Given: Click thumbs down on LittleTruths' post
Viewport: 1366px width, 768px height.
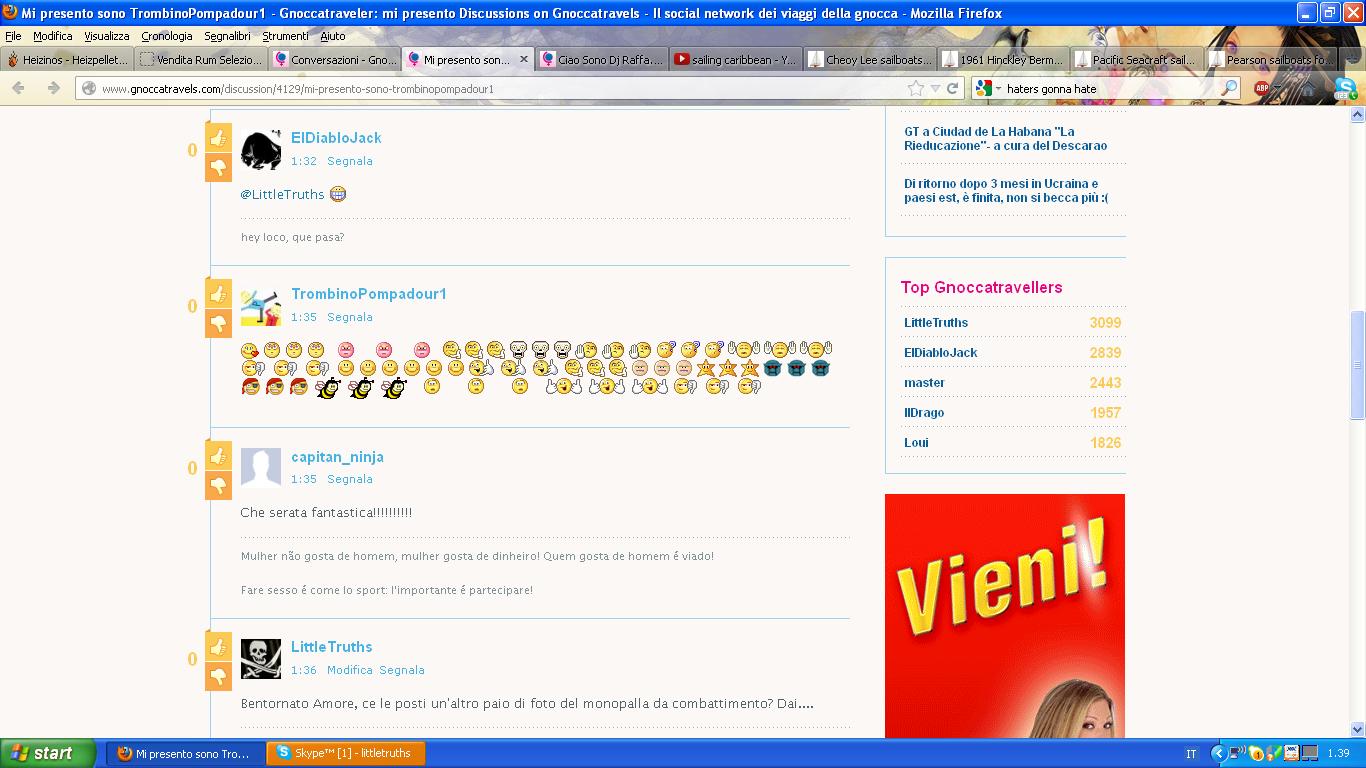Looking at the screenshot, I should click(x=218, y=677).
